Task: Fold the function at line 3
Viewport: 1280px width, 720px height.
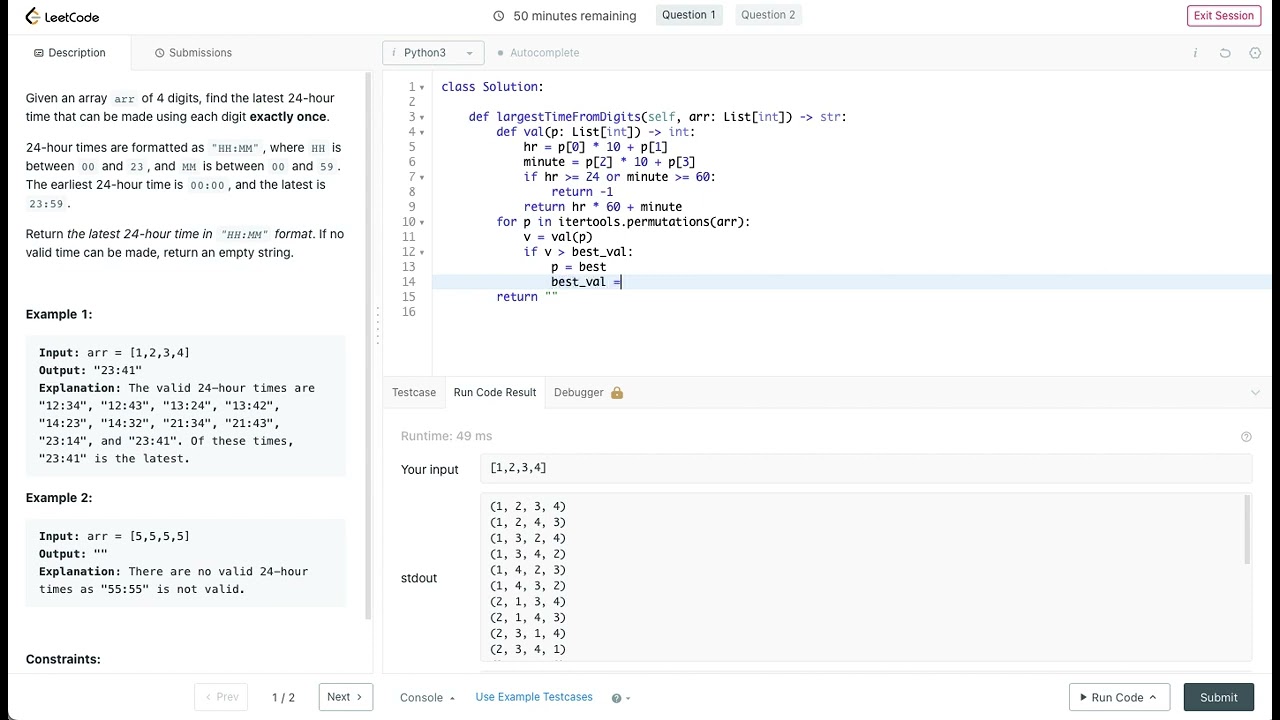Action: tap(422, 118)
